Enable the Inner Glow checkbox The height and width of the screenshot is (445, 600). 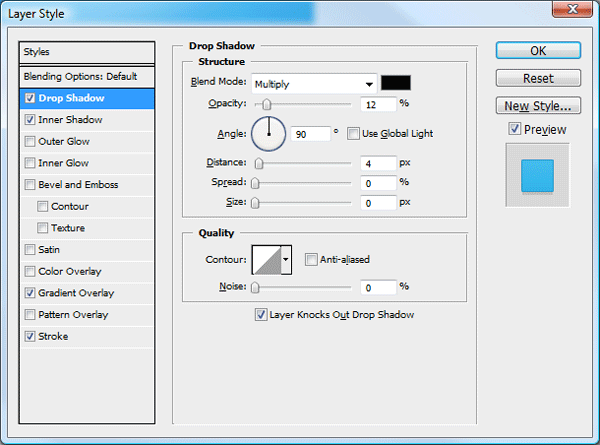30,163
